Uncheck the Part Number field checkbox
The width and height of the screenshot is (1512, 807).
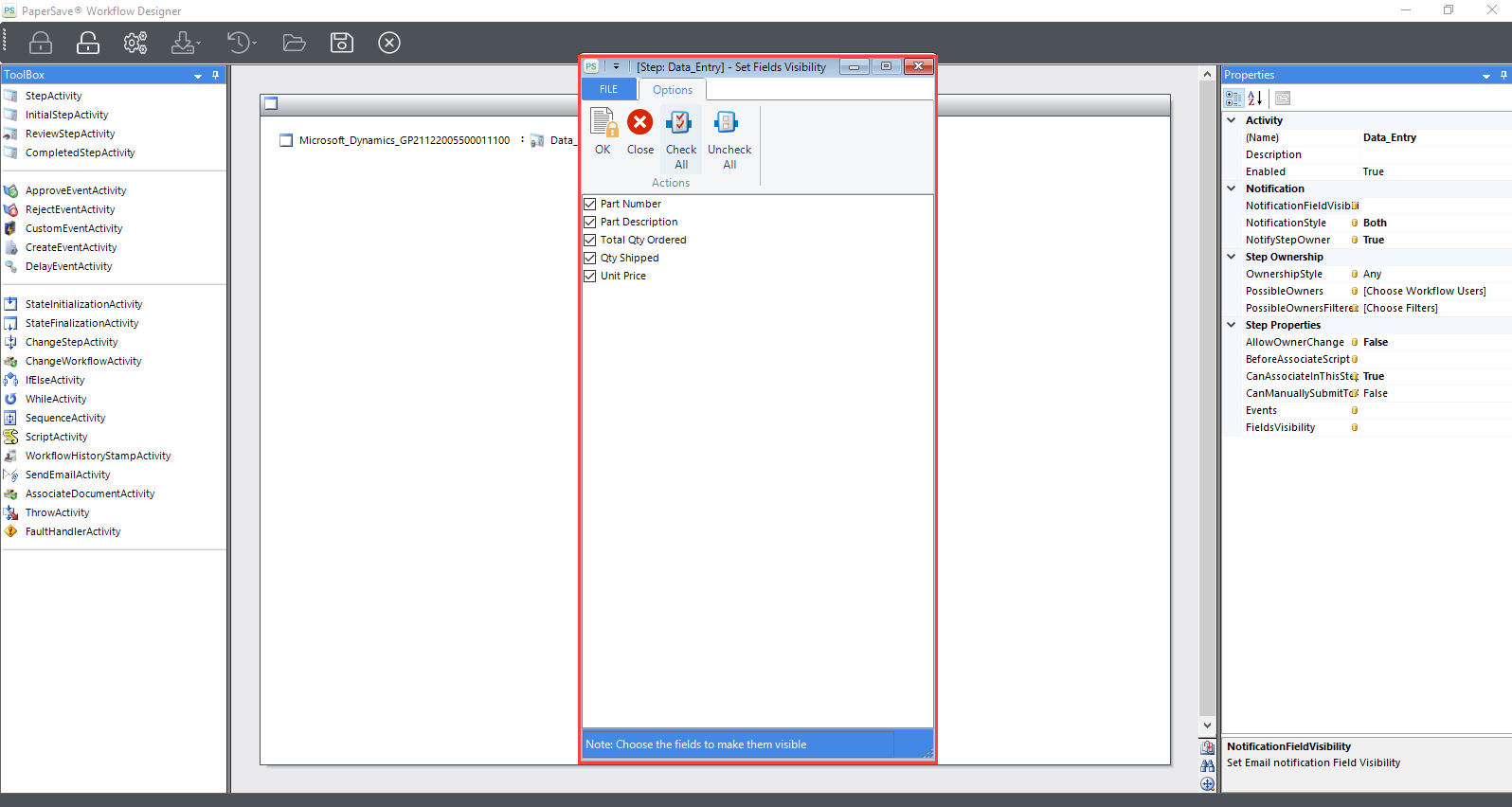590,204
